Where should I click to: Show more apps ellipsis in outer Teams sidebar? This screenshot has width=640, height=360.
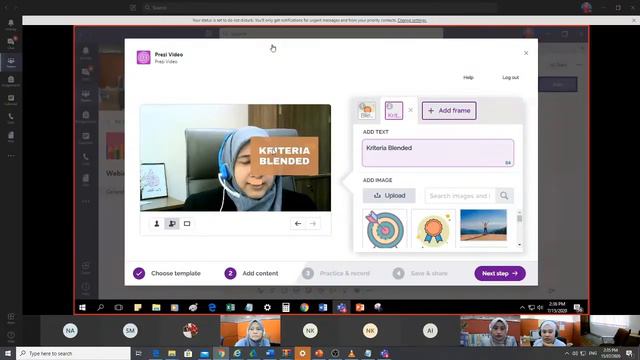pos(11,156)
